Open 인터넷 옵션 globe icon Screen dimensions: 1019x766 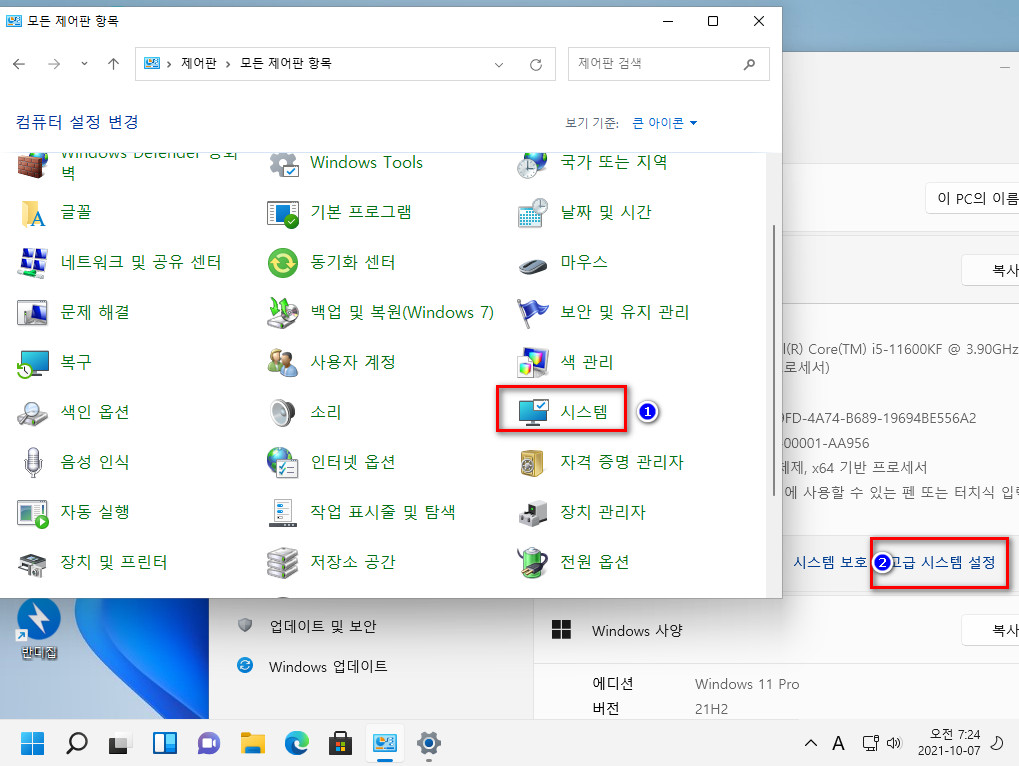[x=283, y=462]
